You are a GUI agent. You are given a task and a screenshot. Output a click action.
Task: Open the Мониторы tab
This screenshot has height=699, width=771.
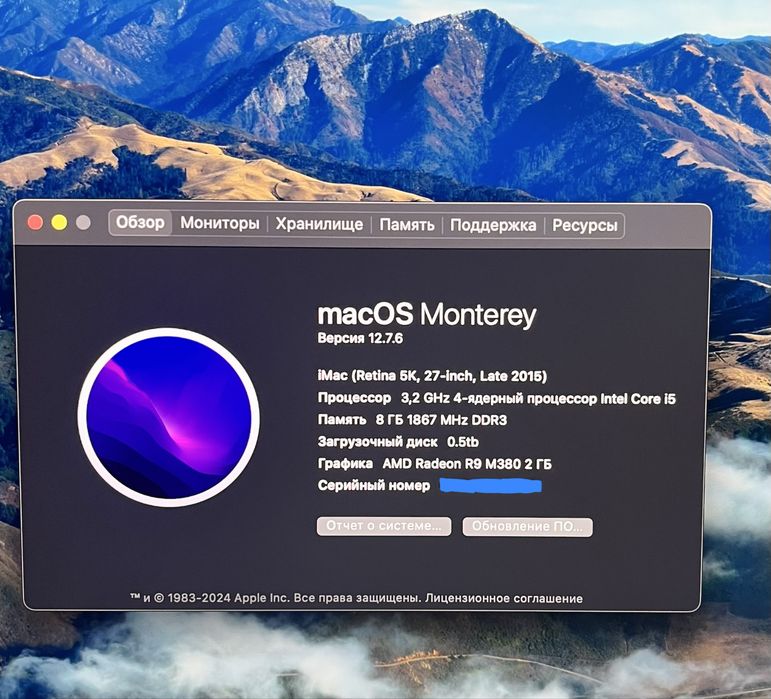tap(219, 223)
